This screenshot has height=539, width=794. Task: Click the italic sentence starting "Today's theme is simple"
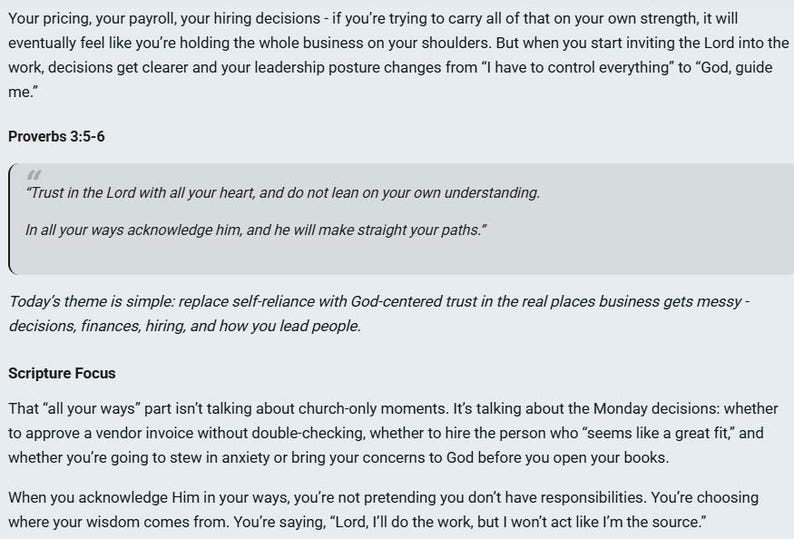pyautogui.click(x=379, y=314)
